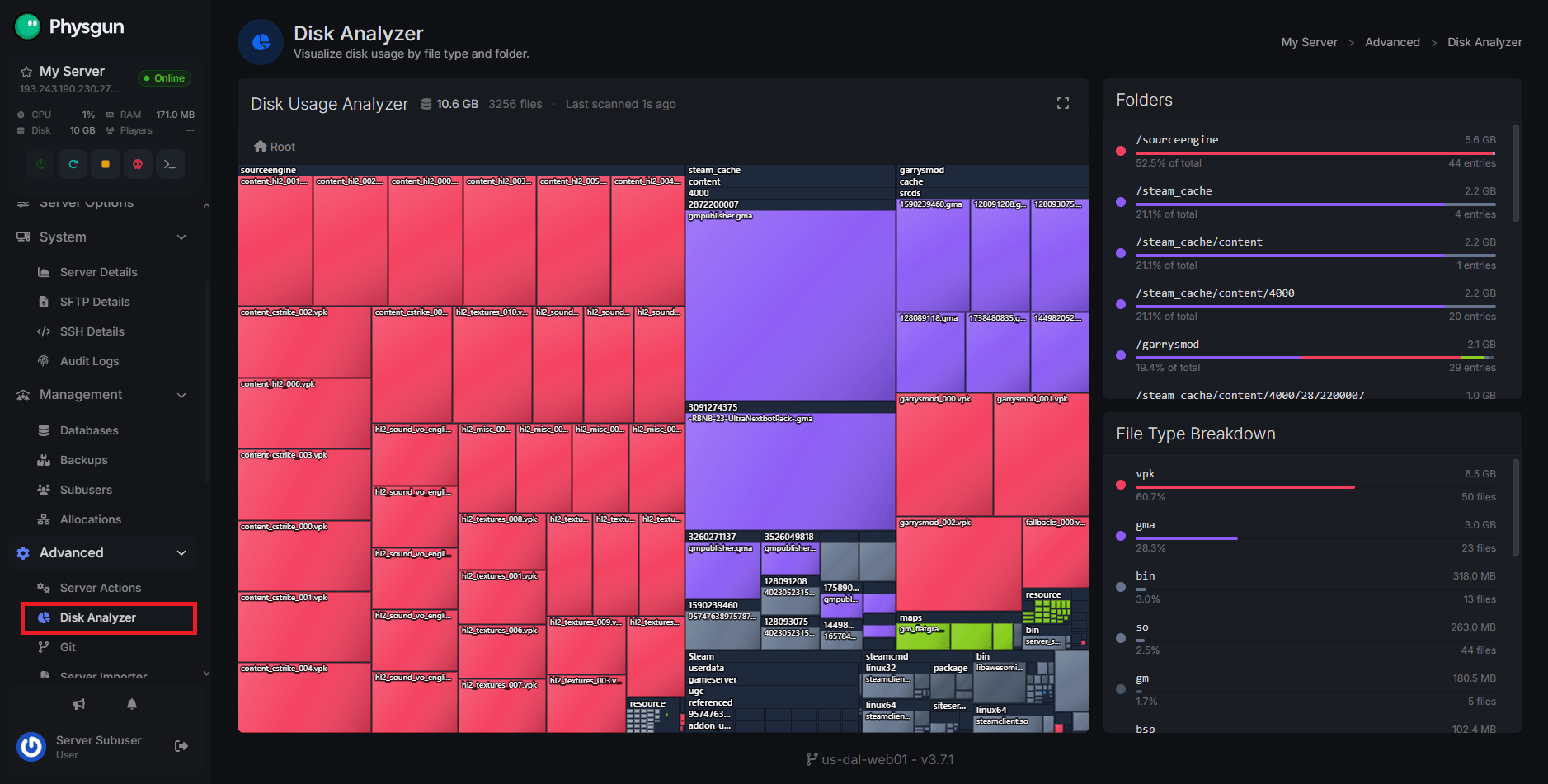Collapse the Advanced section chevron

click(181, 553)
